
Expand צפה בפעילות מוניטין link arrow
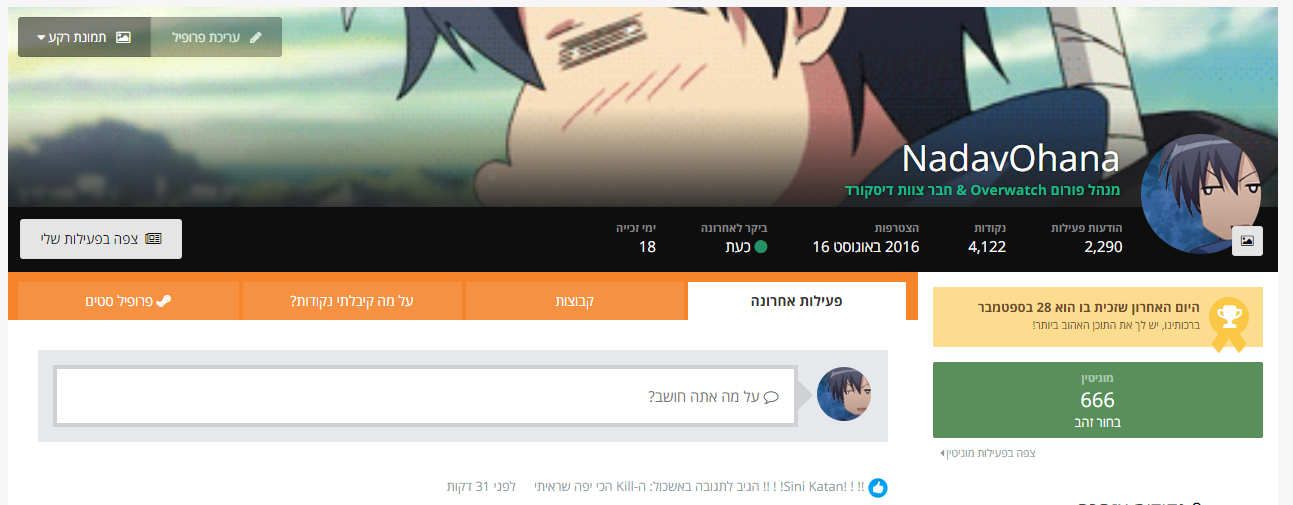[942, 453]
